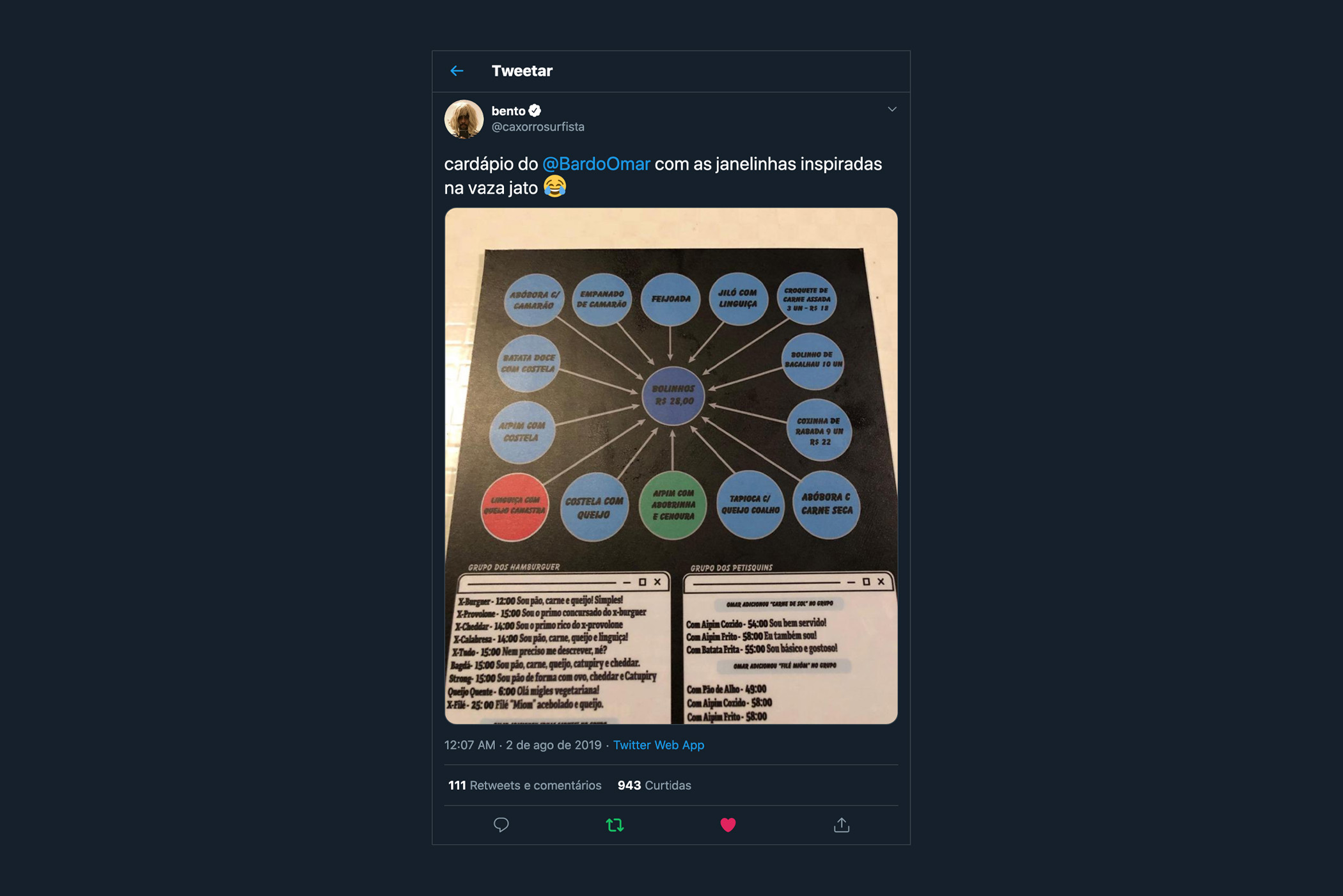Open bento's profile avatar
The image size is (1343, 896).
coord(464,119)
